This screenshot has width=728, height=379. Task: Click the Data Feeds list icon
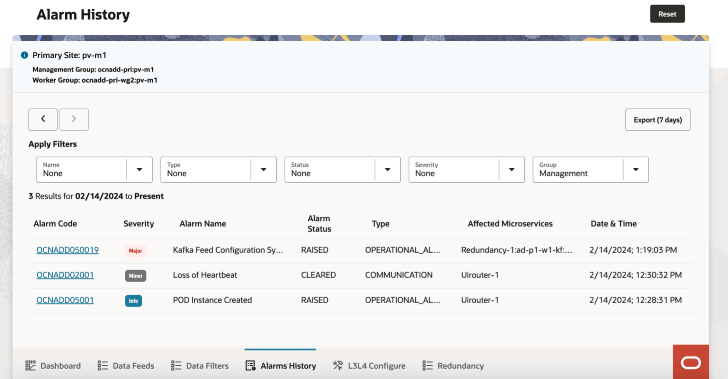(103, 366)
